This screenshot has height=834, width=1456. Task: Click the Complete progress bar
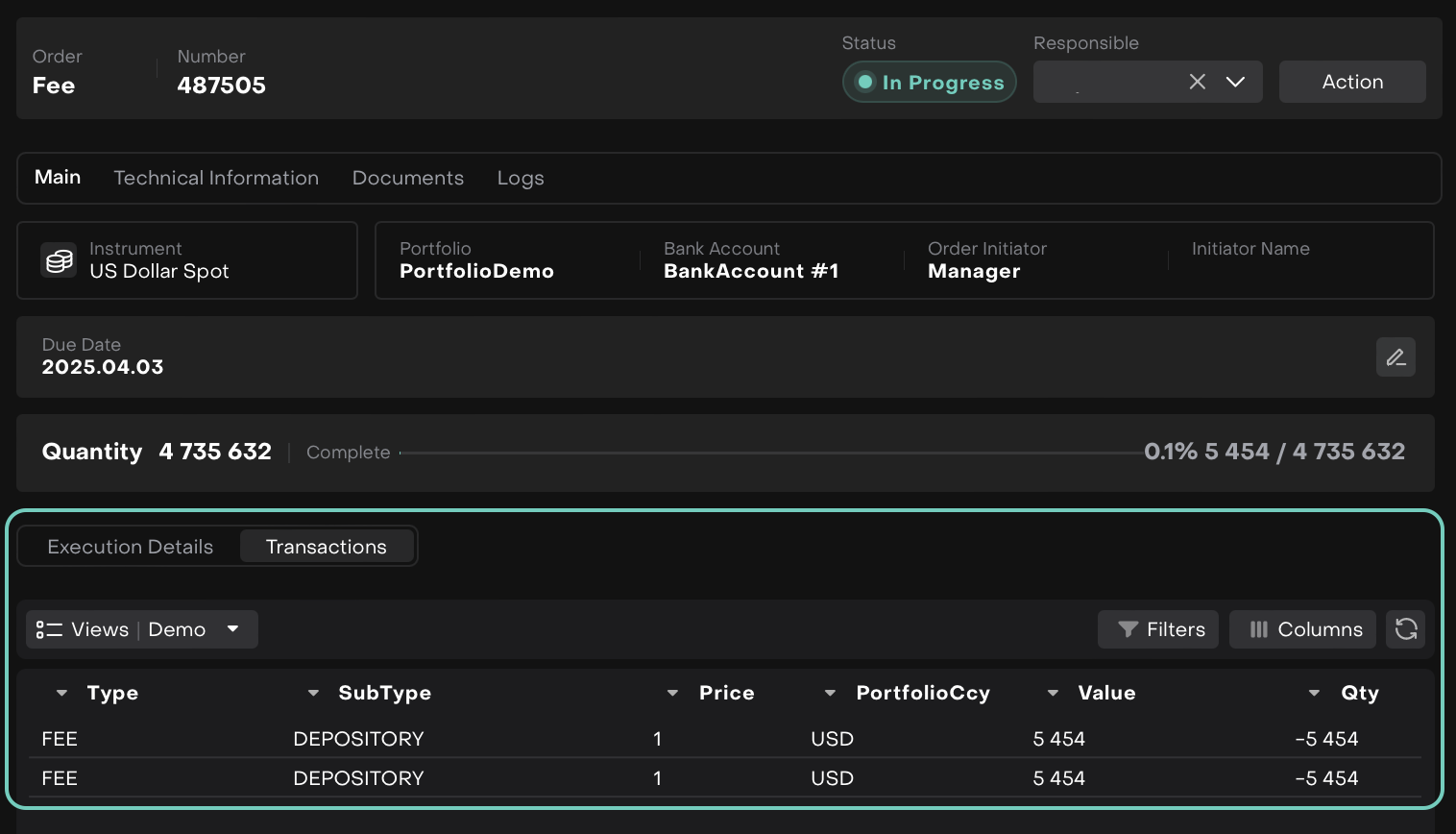point(768,453)
